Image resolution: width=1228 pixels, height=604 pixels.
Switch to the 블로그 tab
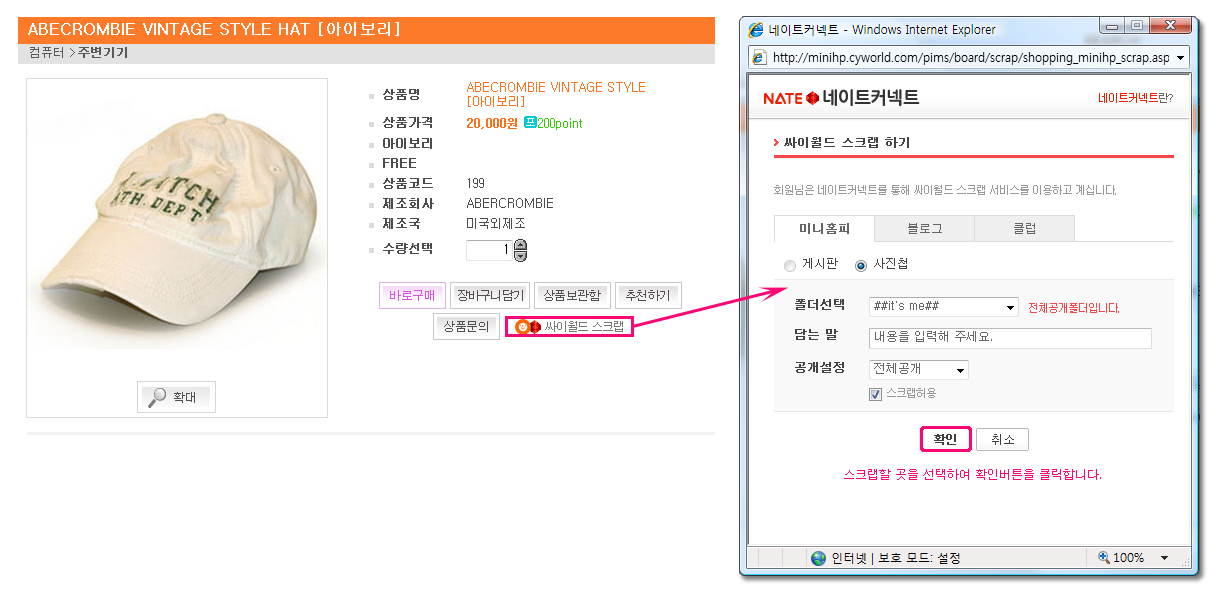click(x=924, y=229)
